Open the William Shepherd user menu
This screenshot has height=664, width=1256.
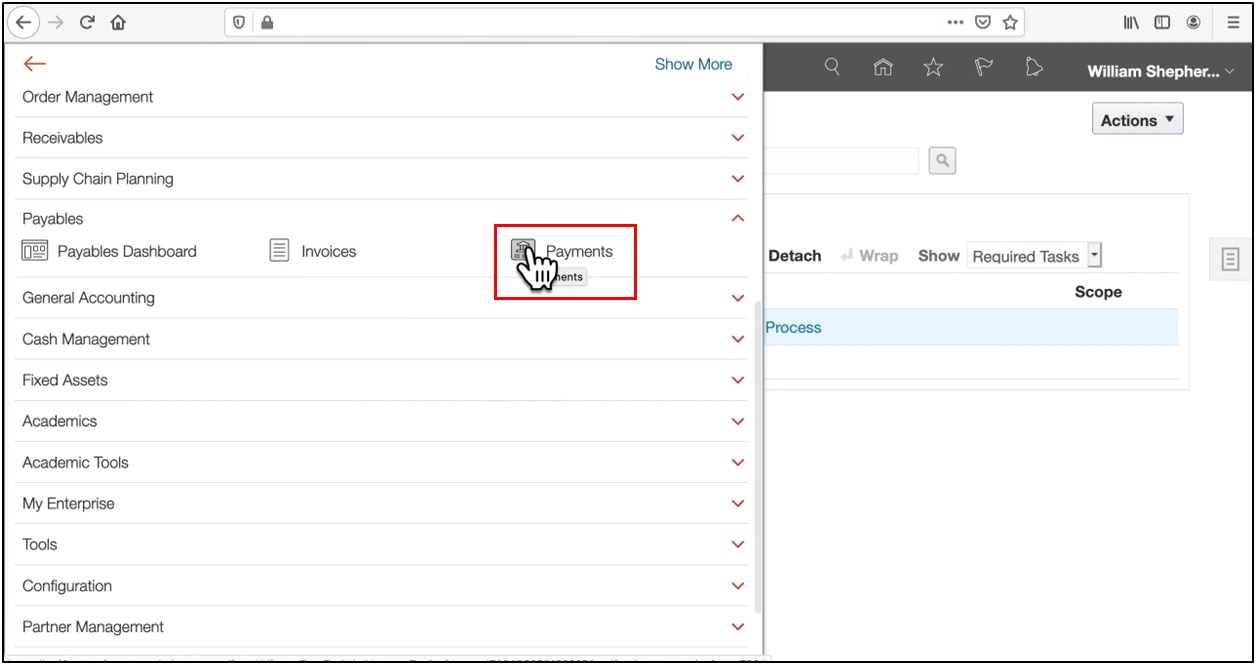click(x=1160, y=72)
